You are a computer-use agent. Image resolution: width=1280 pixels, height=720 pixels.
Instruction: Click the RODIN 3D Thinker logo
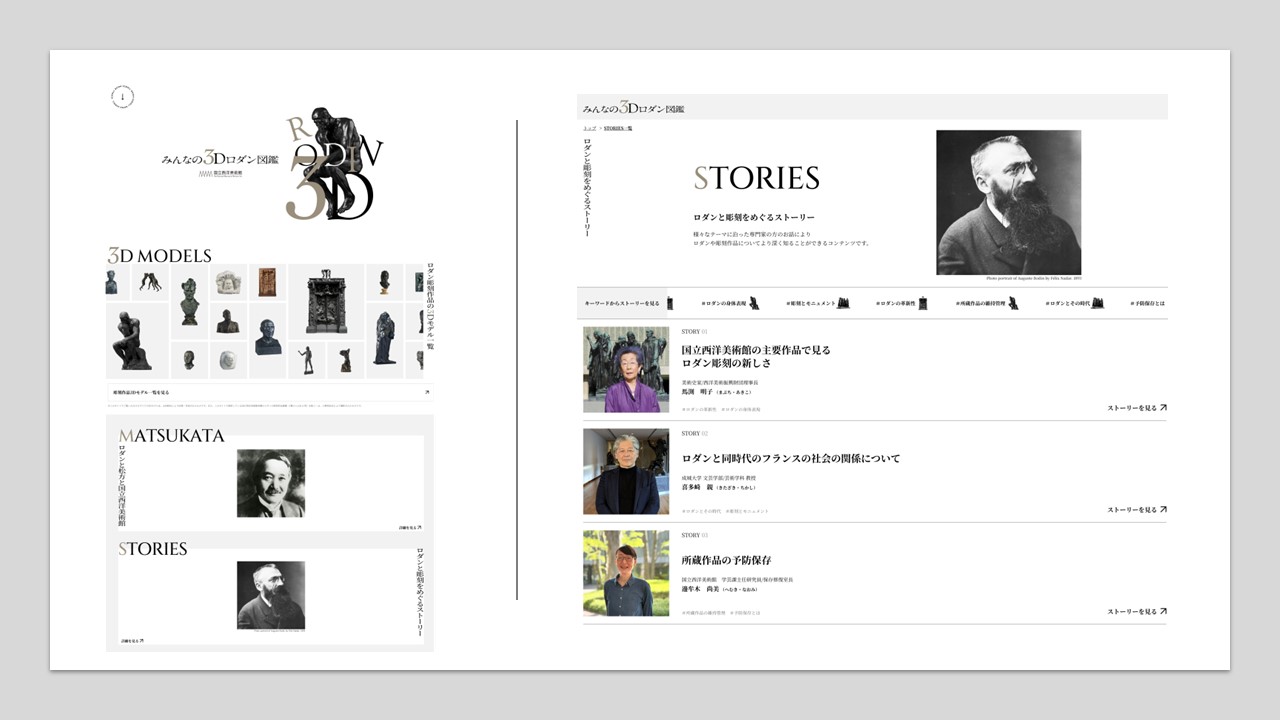(335, 163)
